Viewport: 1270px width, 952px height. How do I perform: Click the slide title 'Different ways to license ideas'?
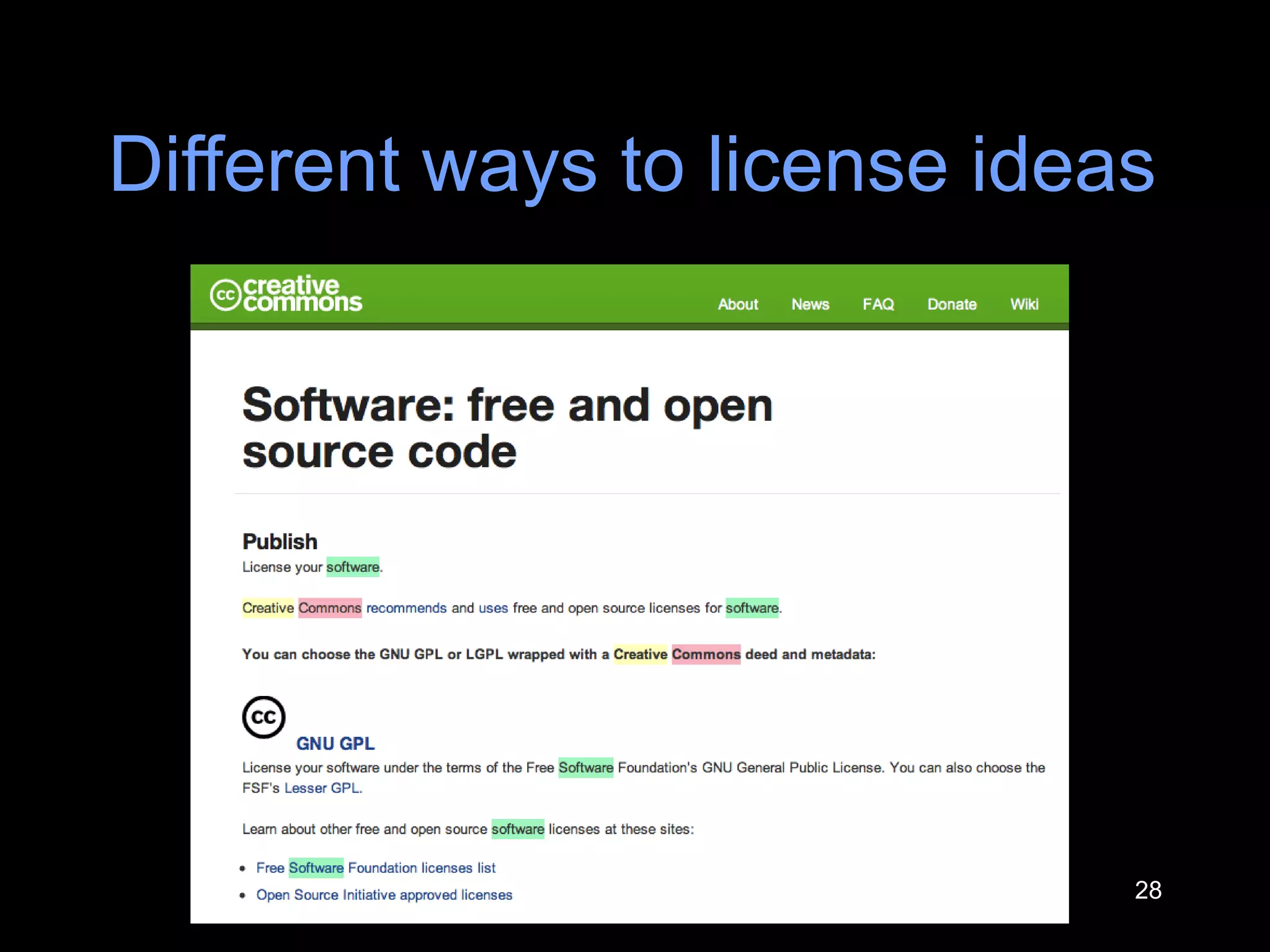(x=631, y=164)
